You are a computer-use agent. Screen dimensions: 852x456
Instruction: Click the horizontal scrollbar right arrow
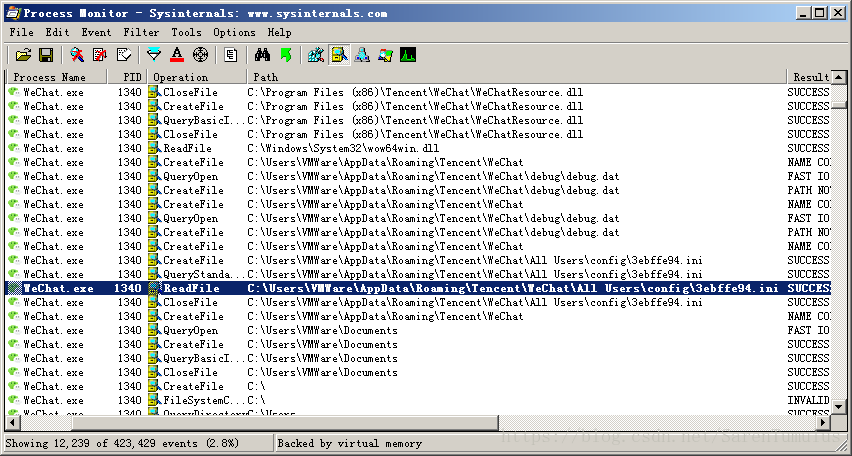[x=824, y=422]
